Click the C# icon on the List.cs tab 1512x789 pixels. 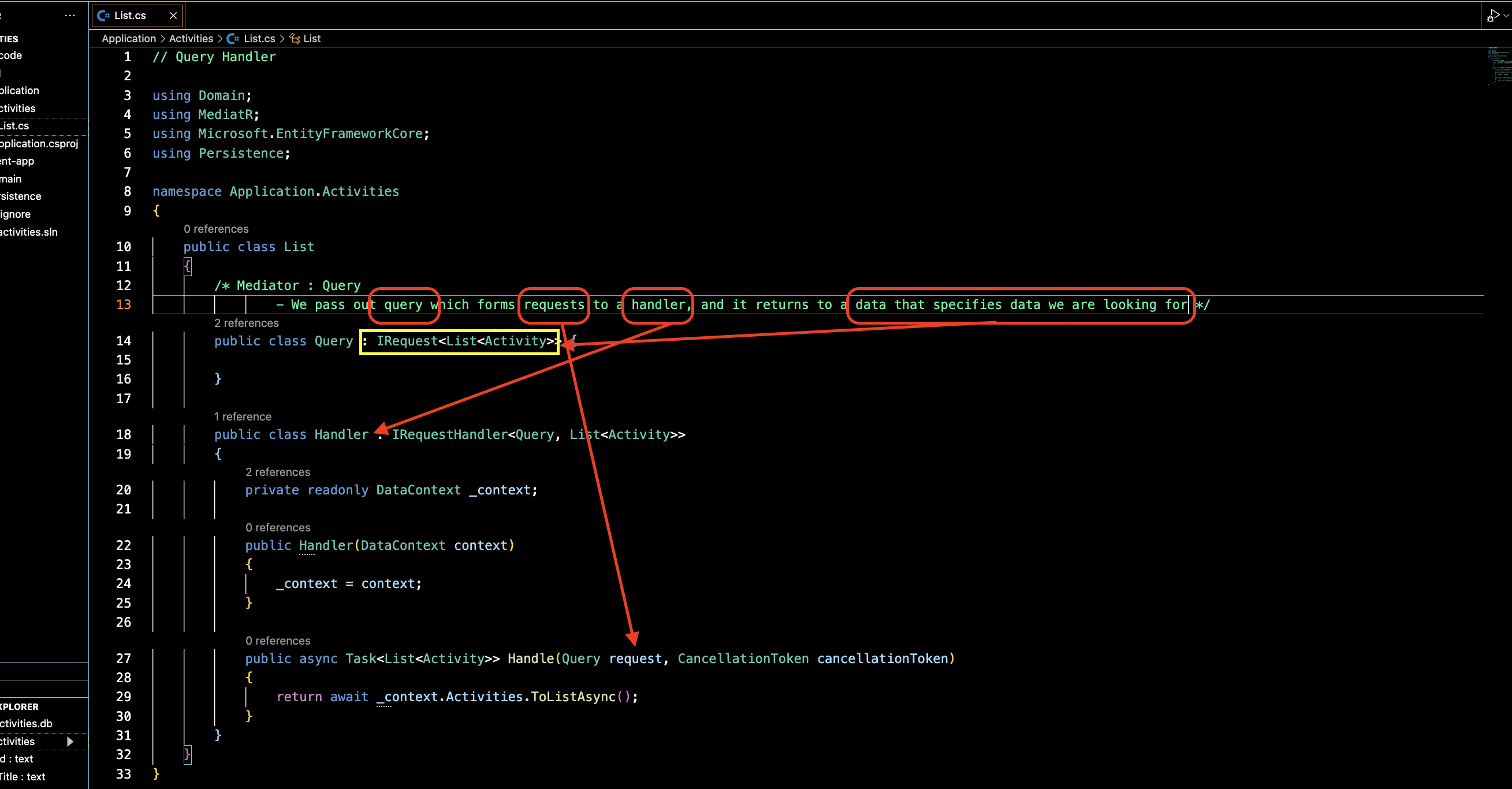(104, 16)
